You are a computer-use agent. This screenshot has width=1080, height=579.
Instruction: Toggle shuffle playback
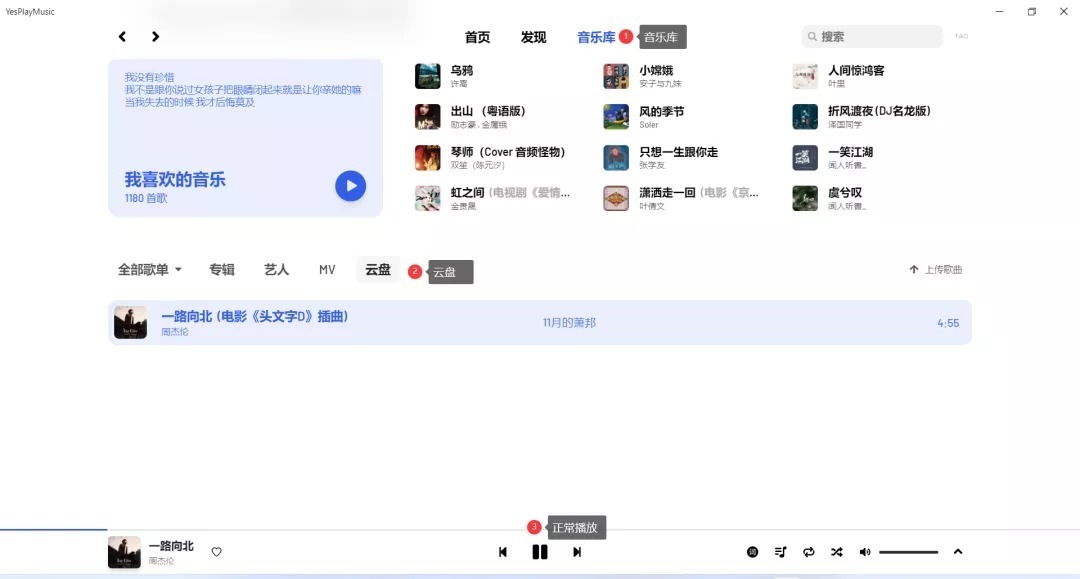click(x=836, y=552)
